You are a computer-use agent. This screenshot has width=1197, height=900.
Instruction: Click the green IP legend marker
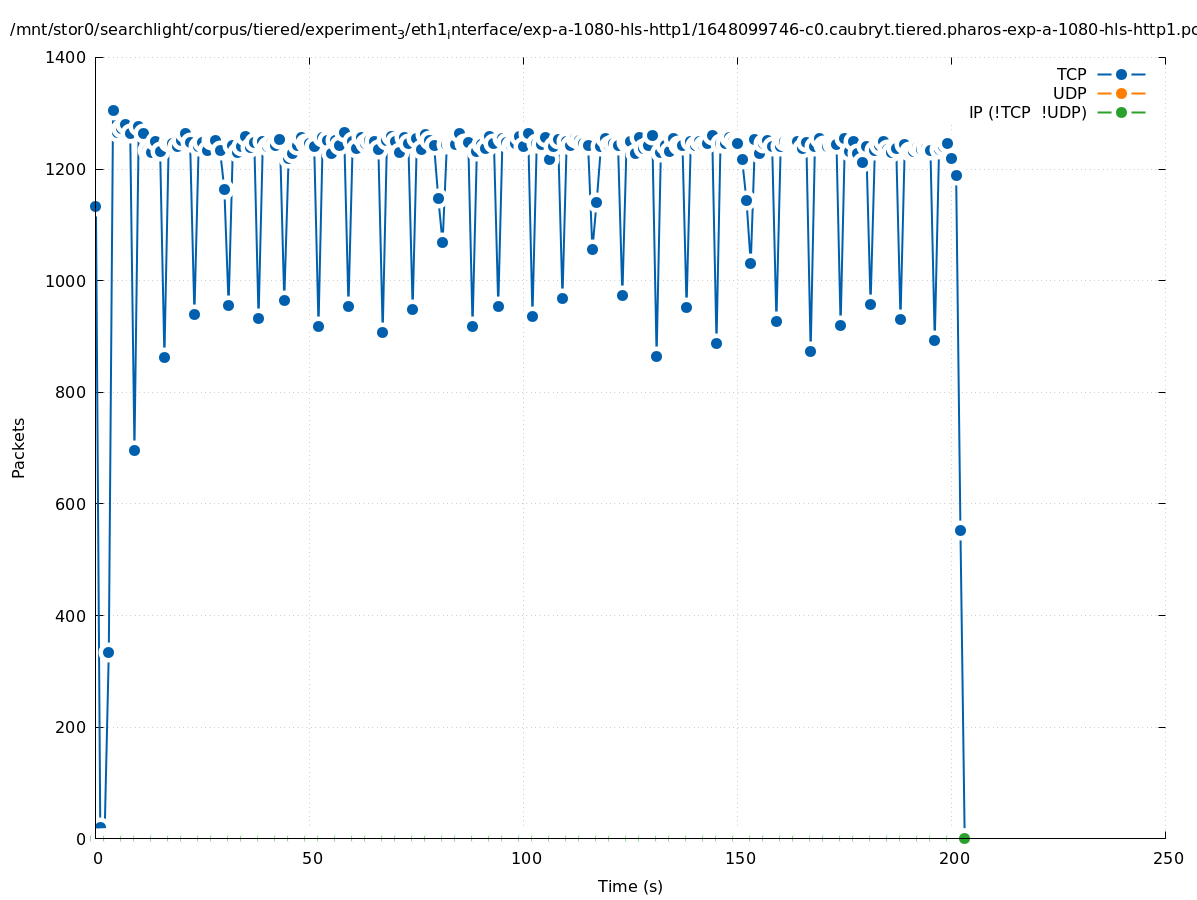coord(1121,112)
